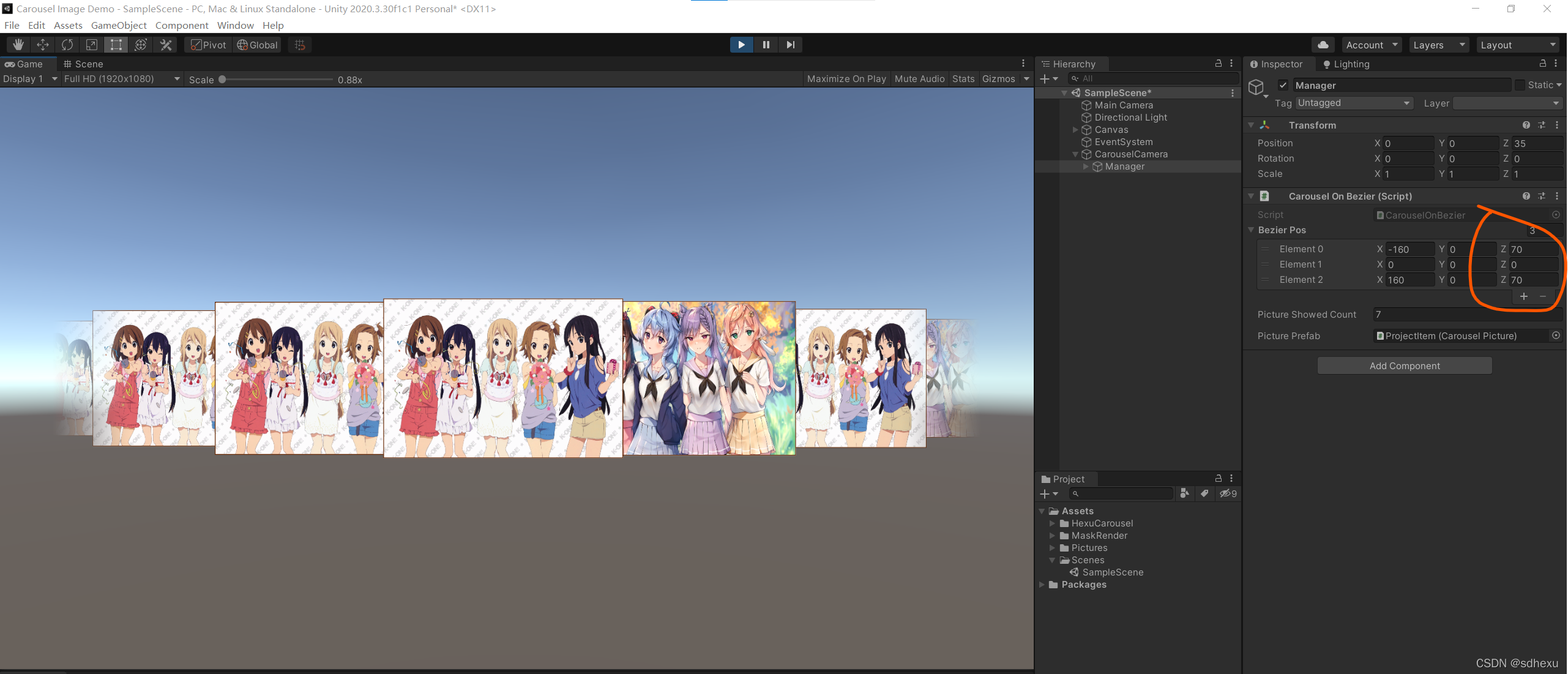Click the Pause button
Viewport: 1568px width, 674px height.
pos(766,45)
